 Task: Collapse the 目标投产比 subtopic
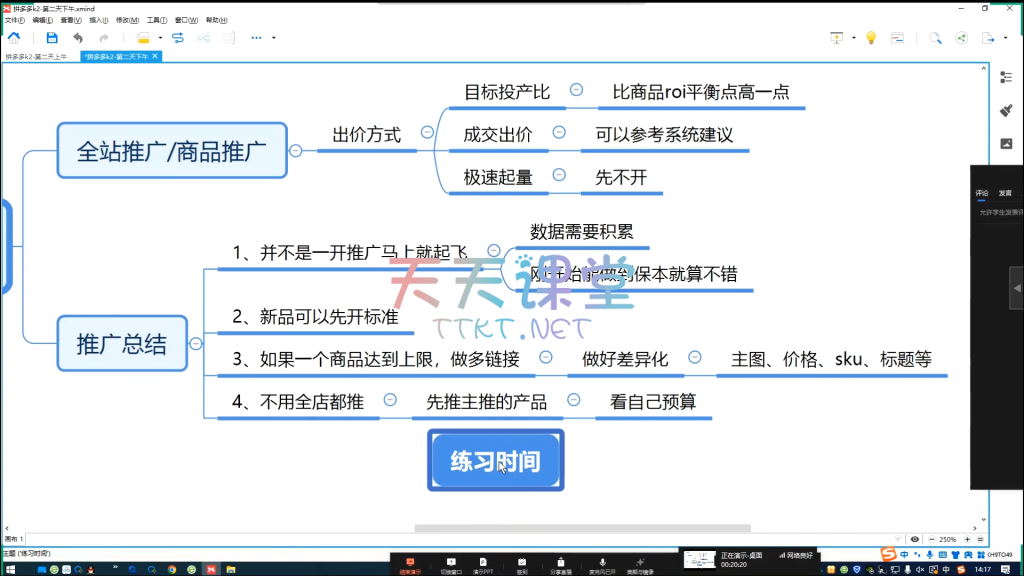pyautogui.click(x=576, y=90)
